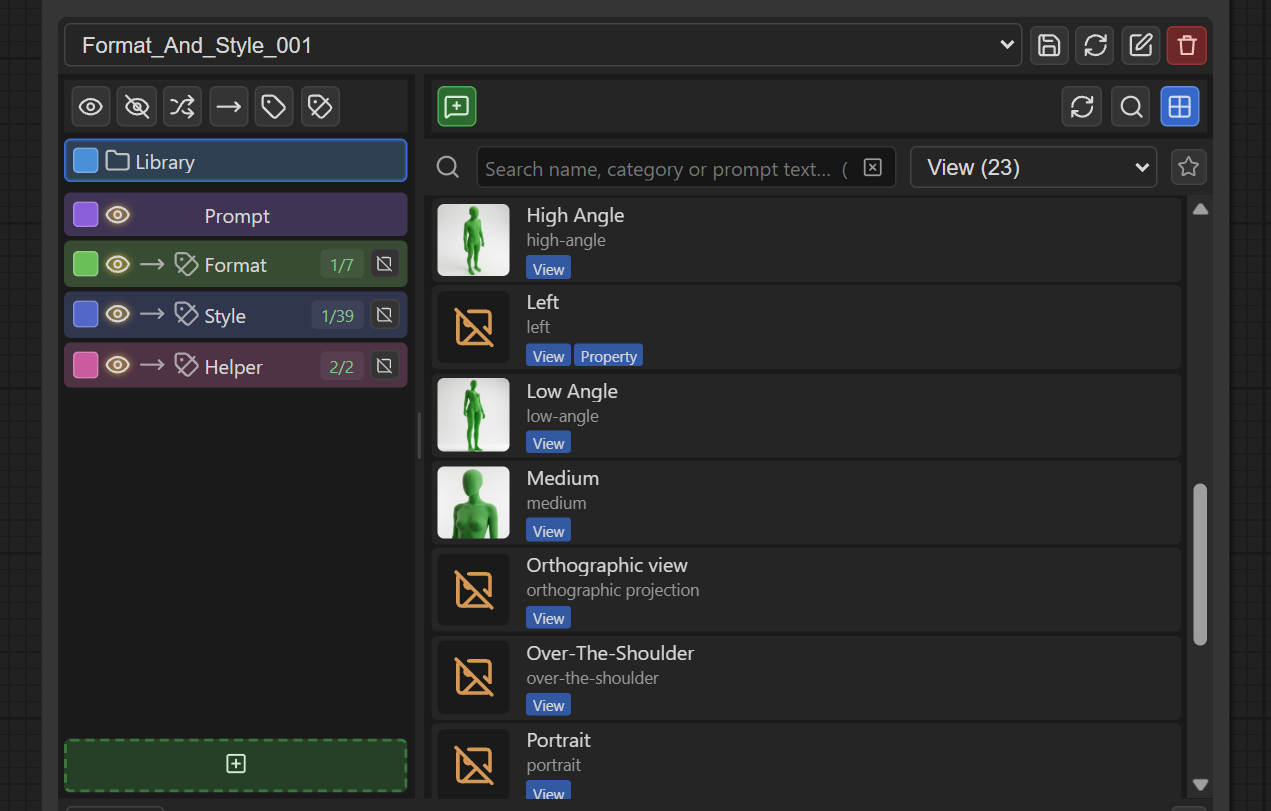Click the Prompt group label

pyautogui.click(x=237, y=216)
